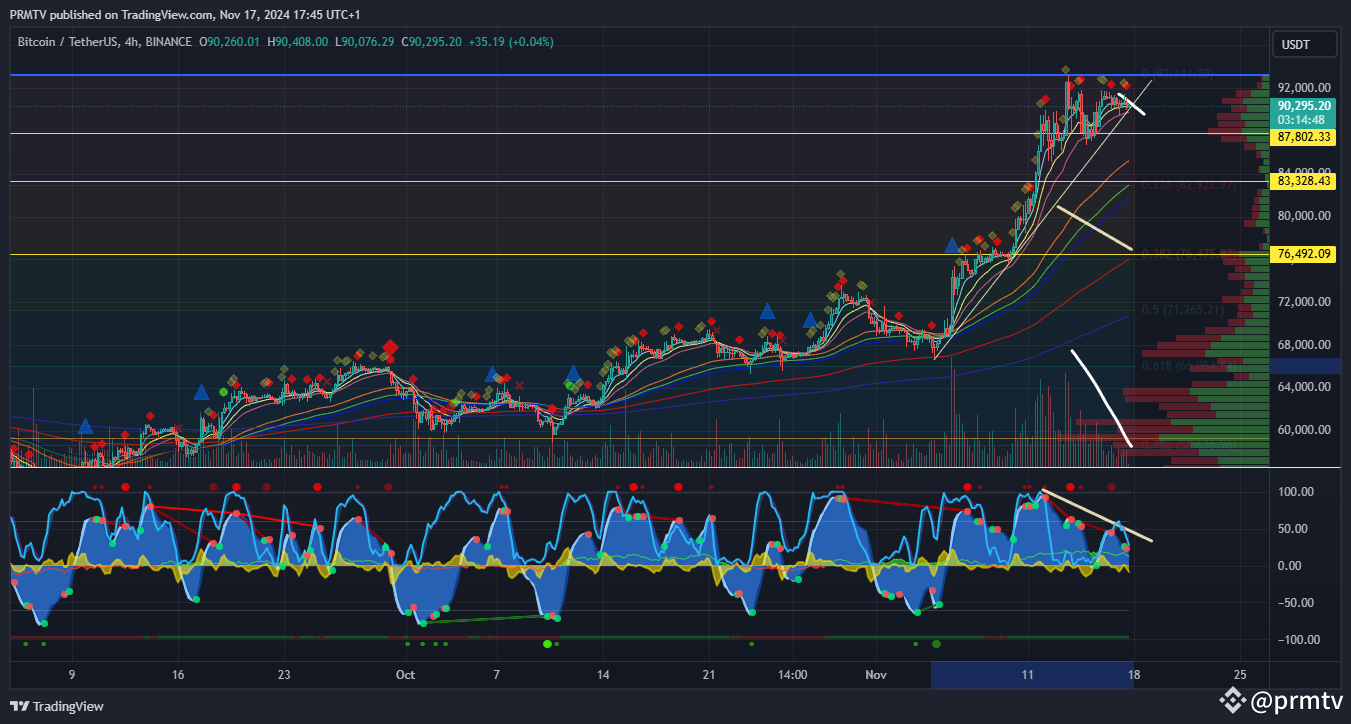Click the Oct label on the time axis
This screenshot has height=724, width=1351.
(x=405, y=675)
